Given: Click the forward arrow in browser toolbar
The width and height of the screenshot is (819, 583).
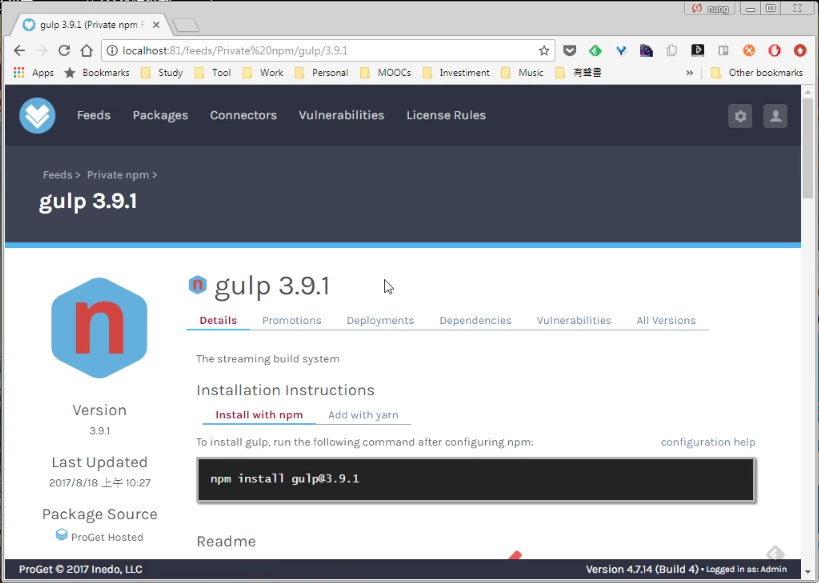Looking at the screenshot, I should tap(42, 51).
